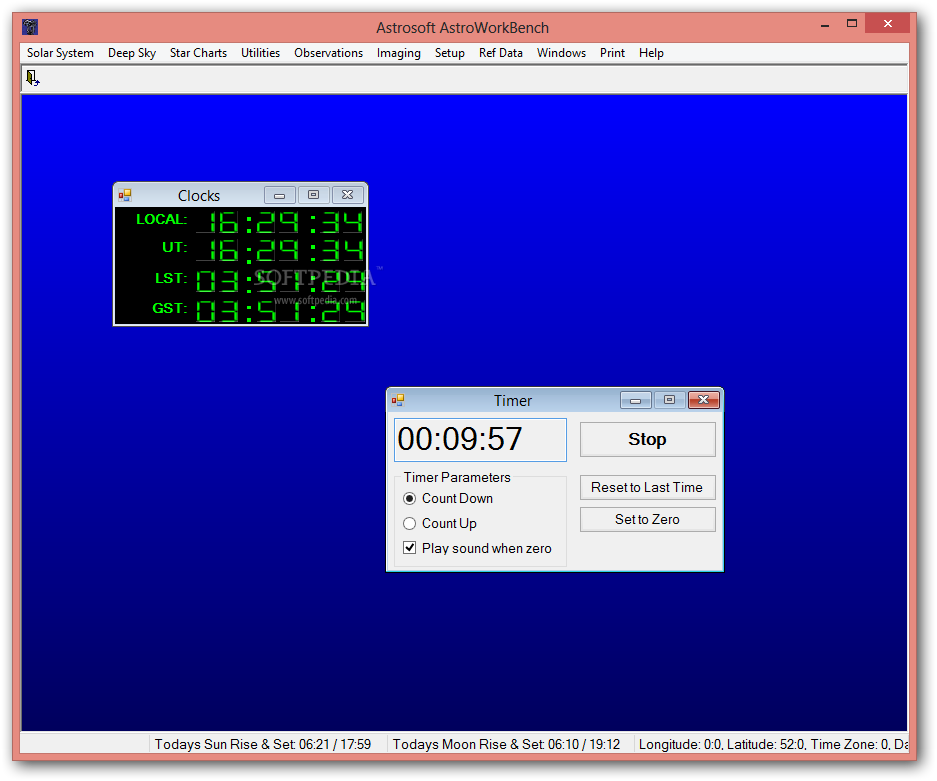Minimize the Clocks window
The width and height of the screenshot is (937, 781).
tap(279, 195)
